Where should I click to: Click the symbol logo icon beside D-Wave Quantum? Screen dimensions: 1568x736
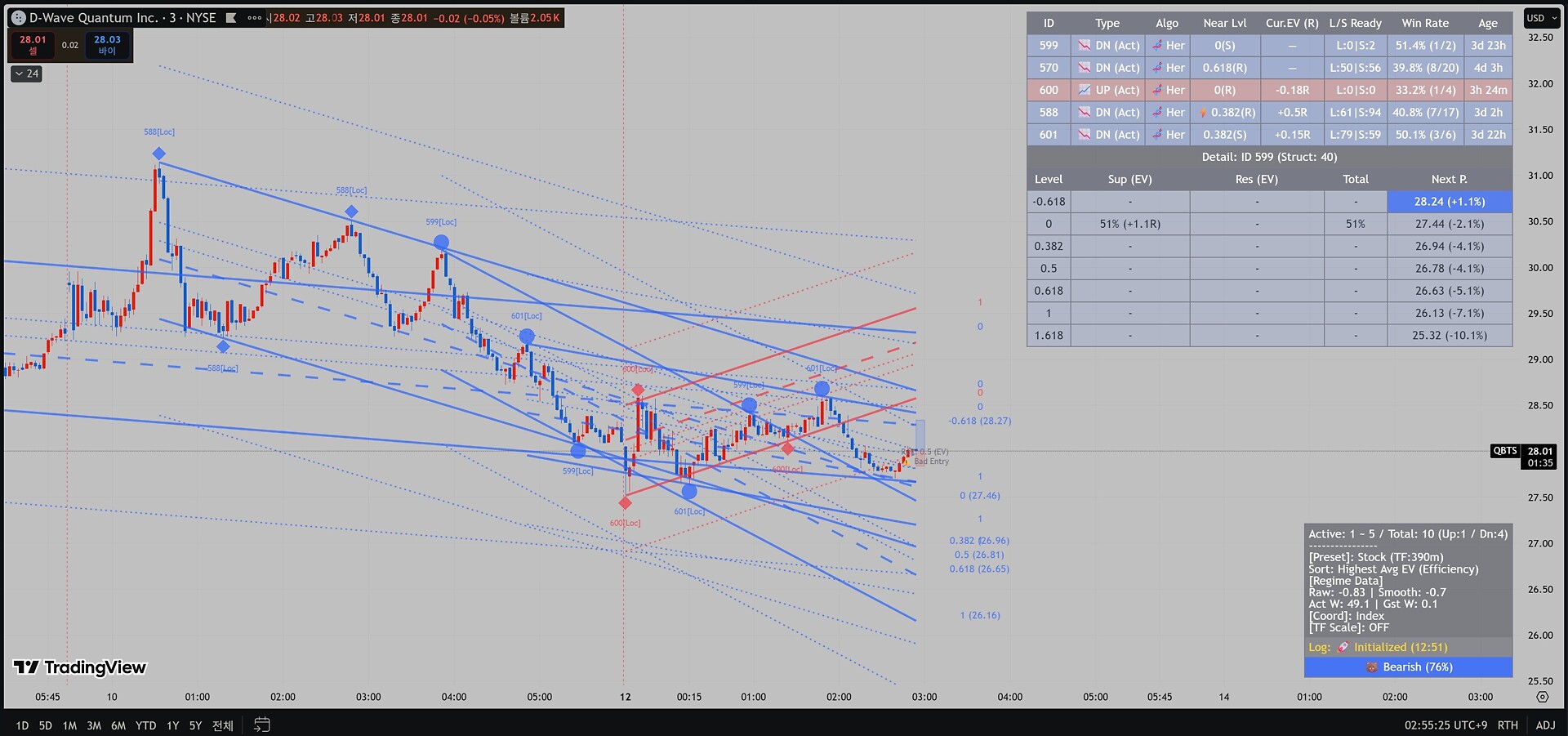[x=19, y=18]
